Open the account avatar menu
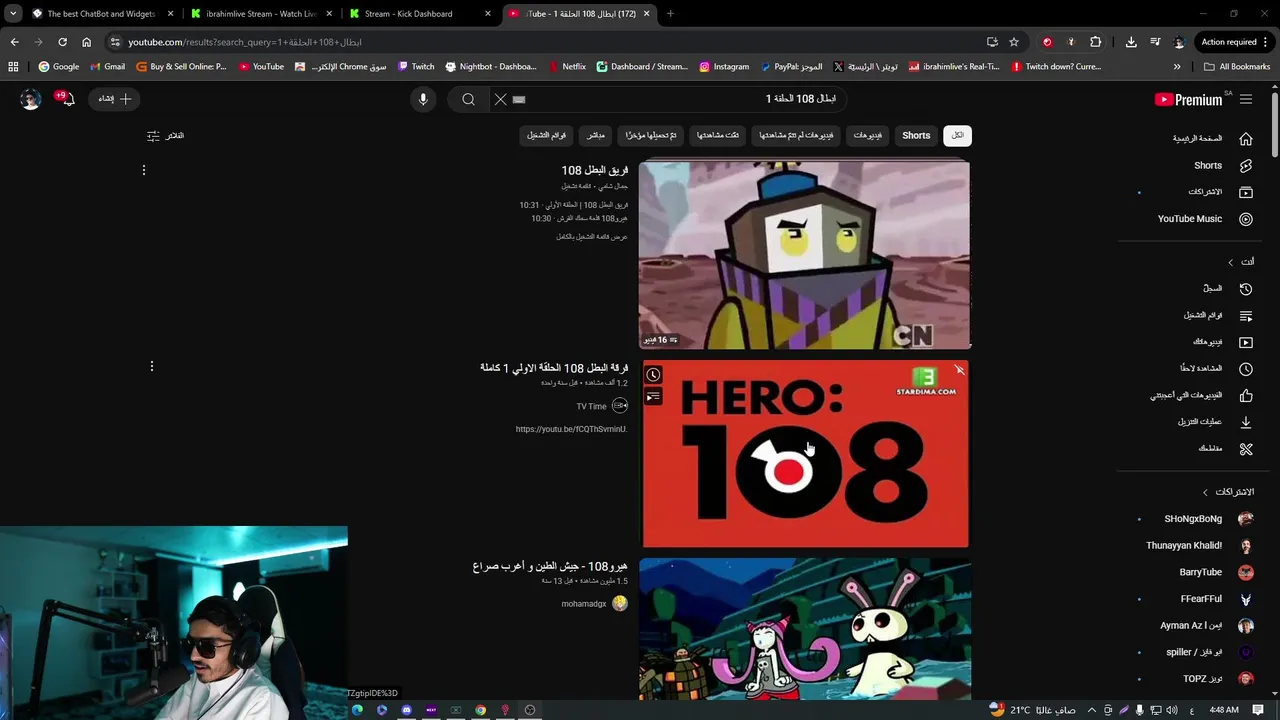This screenshot has height=720, width=1280. tap(31, 99)
